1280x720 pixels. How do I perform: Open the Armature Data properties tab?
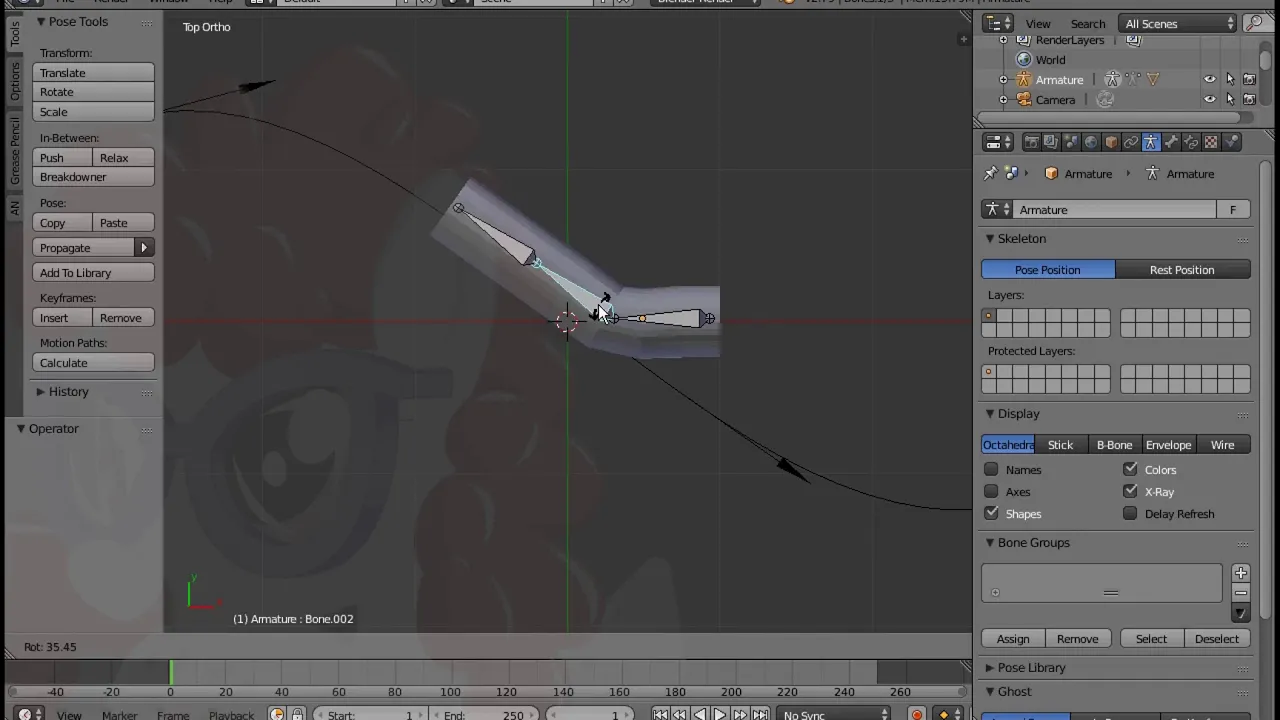pyautogui.click(x=1151, y=143)
